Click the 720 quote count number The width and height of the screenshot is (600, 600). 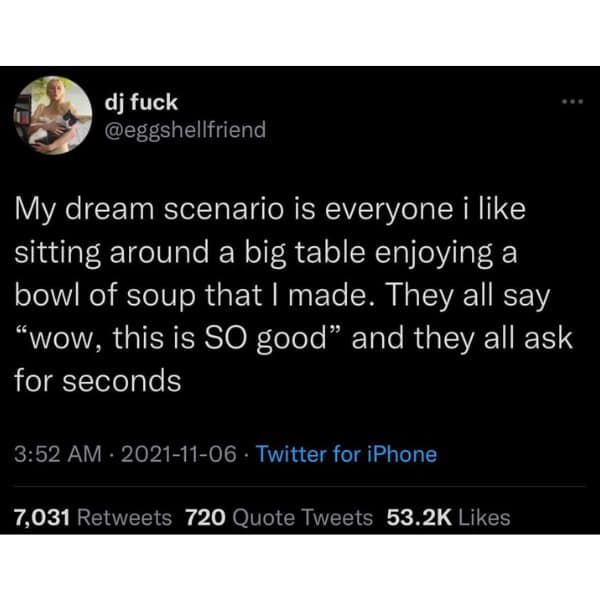[x=204, y=517]
